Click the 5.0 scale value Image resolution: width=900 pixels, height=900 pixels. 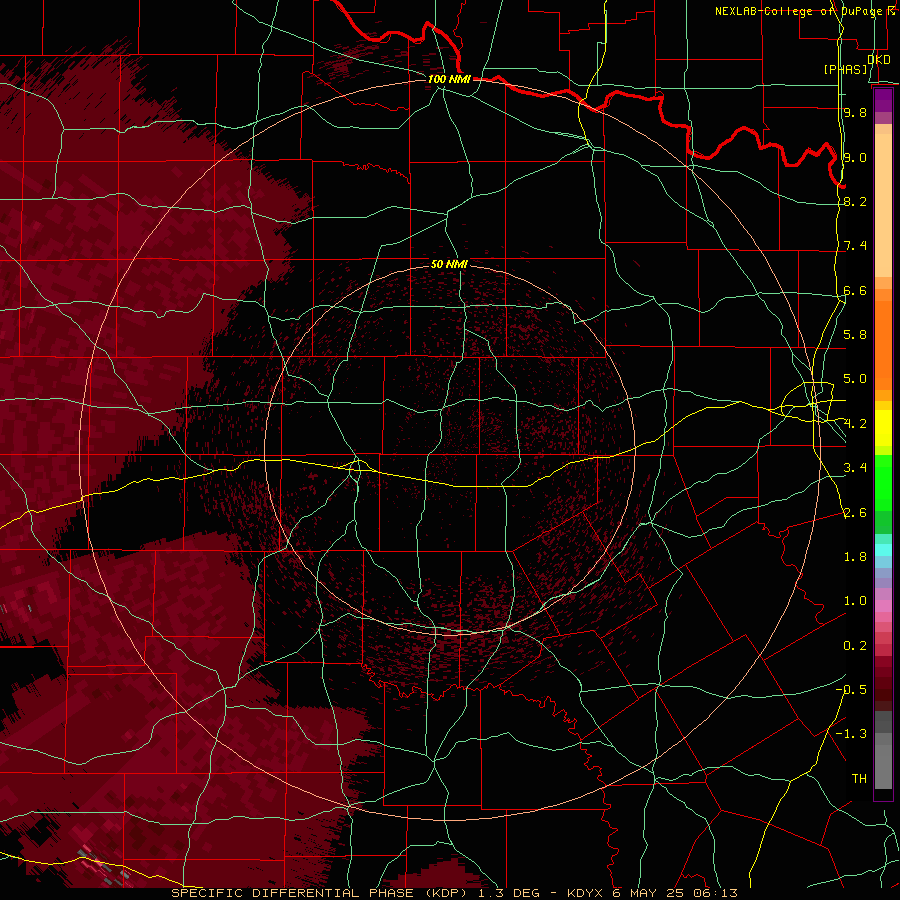click(x=855, y=379)
